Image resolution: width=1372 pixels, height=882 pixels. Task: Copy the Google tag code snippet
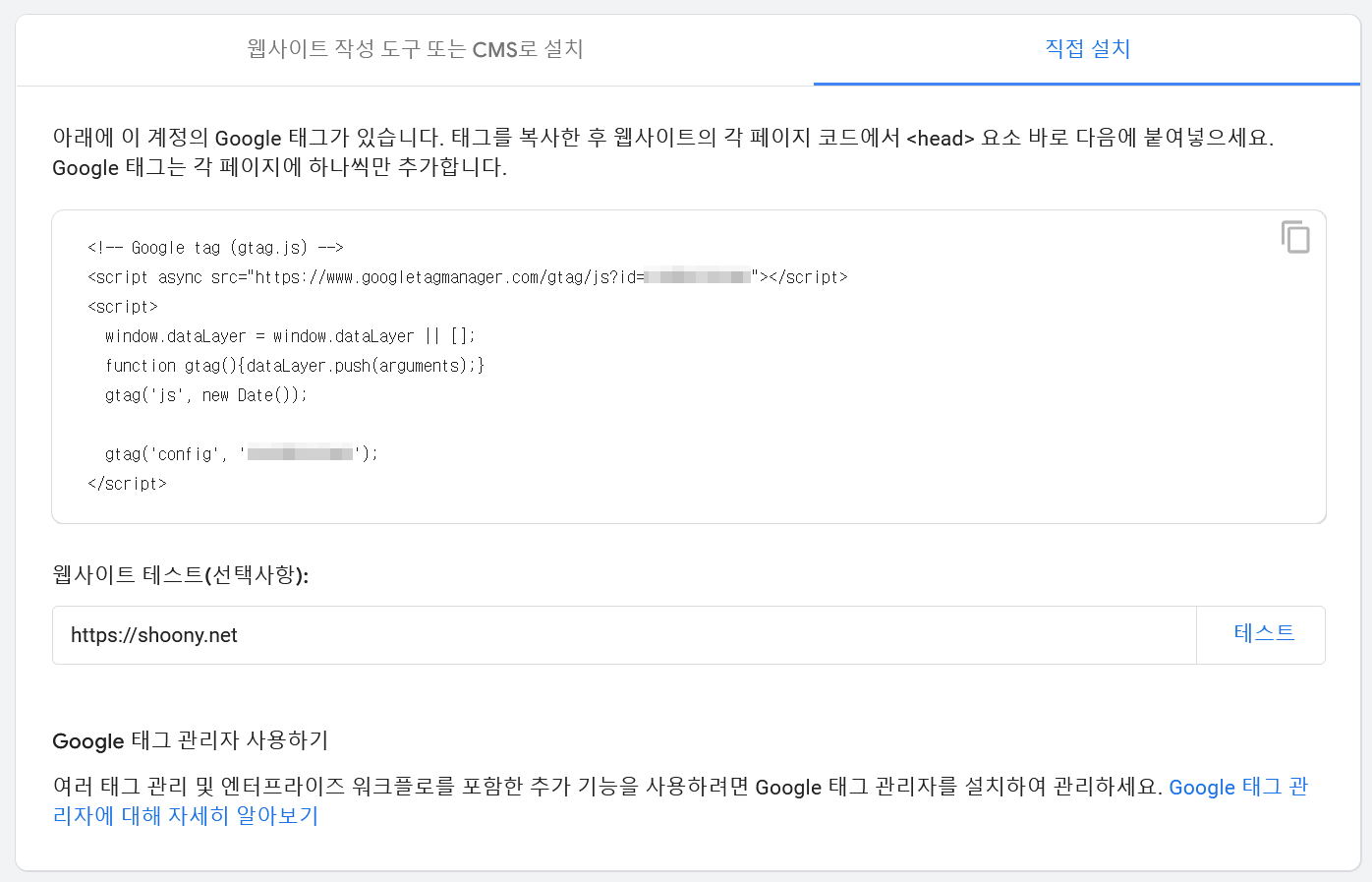click(1295, 237)
